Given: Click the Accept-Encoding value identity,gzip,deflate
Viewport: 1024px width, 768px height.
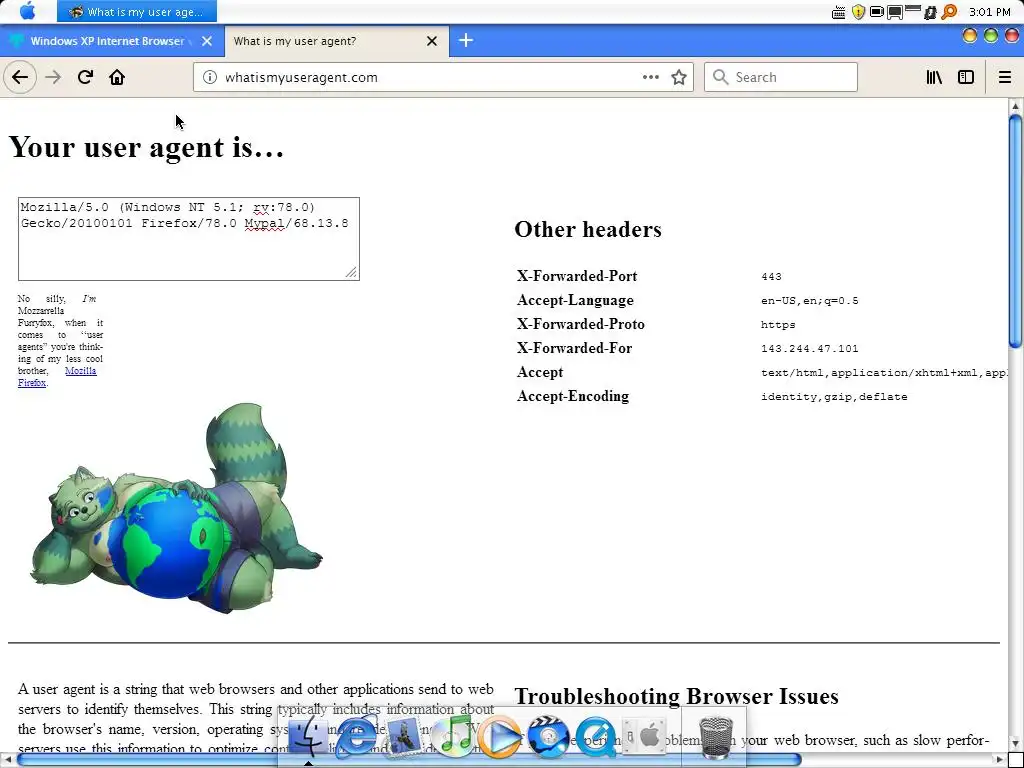Looking at the screenshot, I should pos(834,396).
